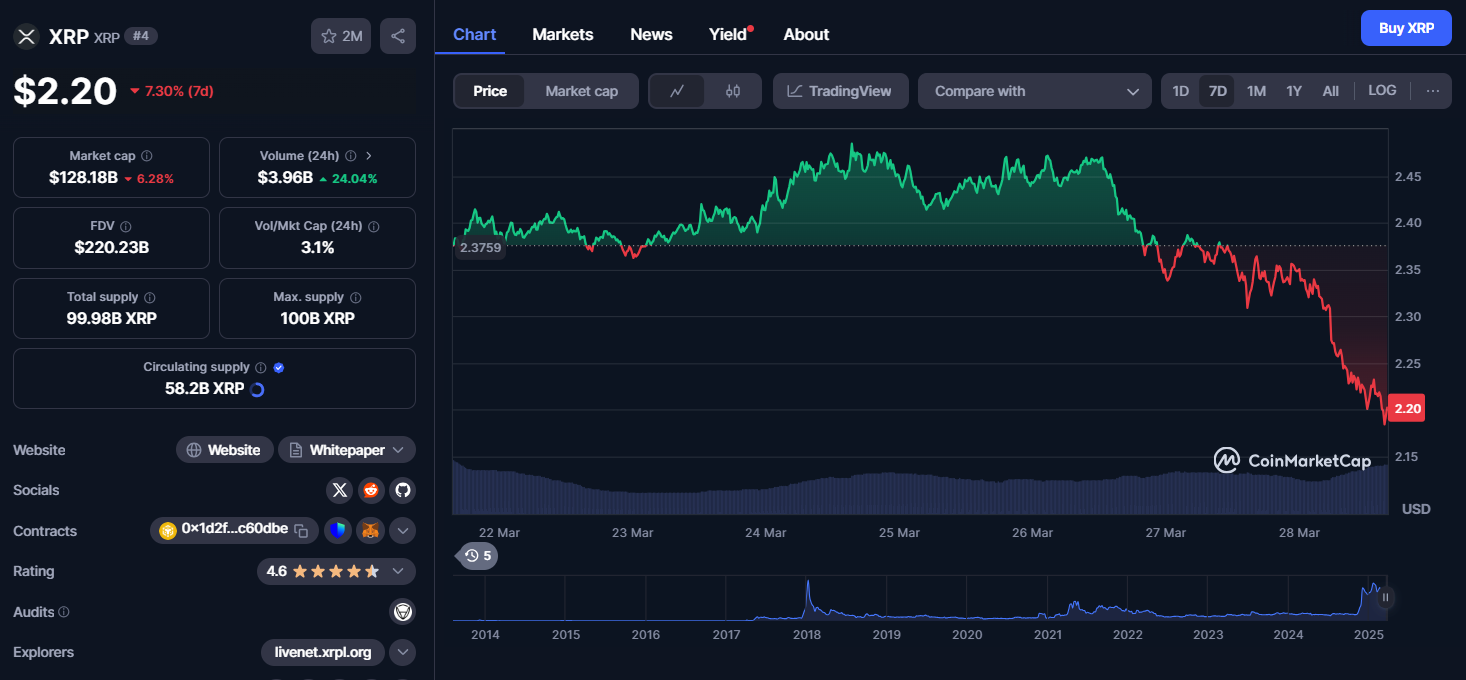
Task: Toggle LOG scale on chart
Action: pyautogui.click(x=1382, y=90)
